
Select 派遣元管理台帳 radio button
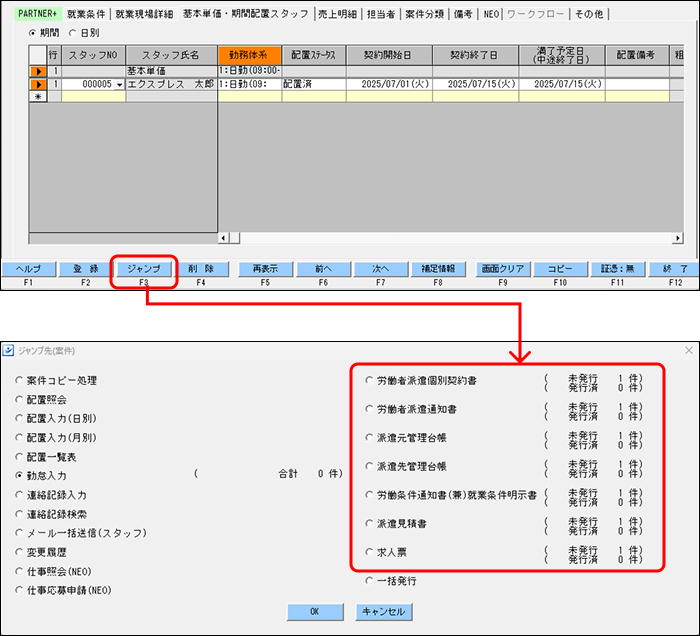pyautogui.click(x=369, y=437)
